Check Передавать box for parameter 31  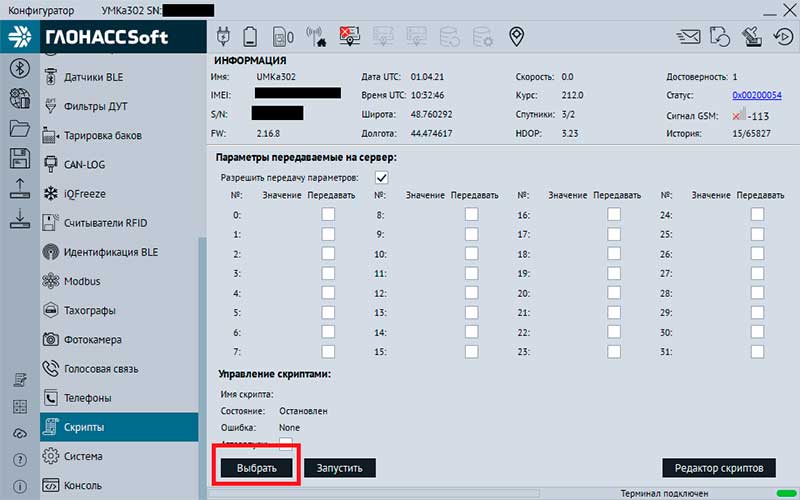(x=758, y=352)
